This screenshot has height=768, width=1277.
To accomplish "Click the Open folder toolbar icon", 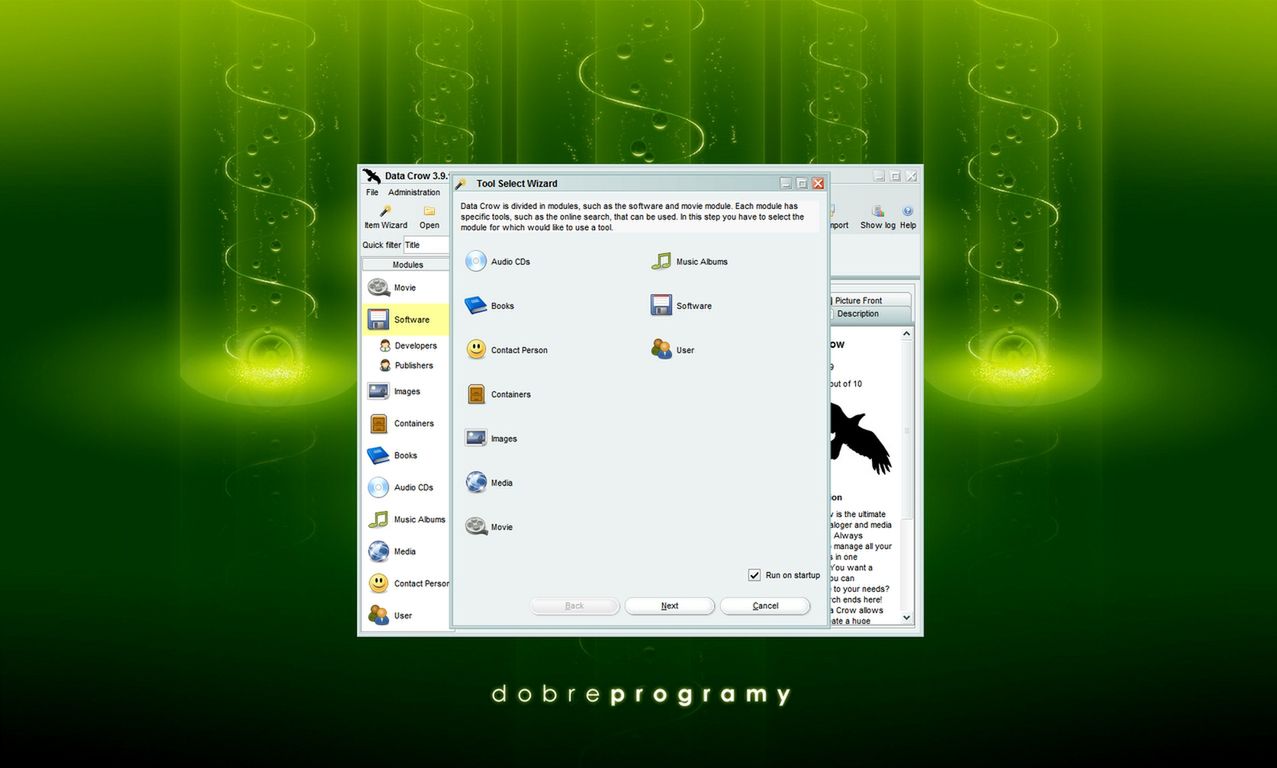I will click(x=429, y=211).
